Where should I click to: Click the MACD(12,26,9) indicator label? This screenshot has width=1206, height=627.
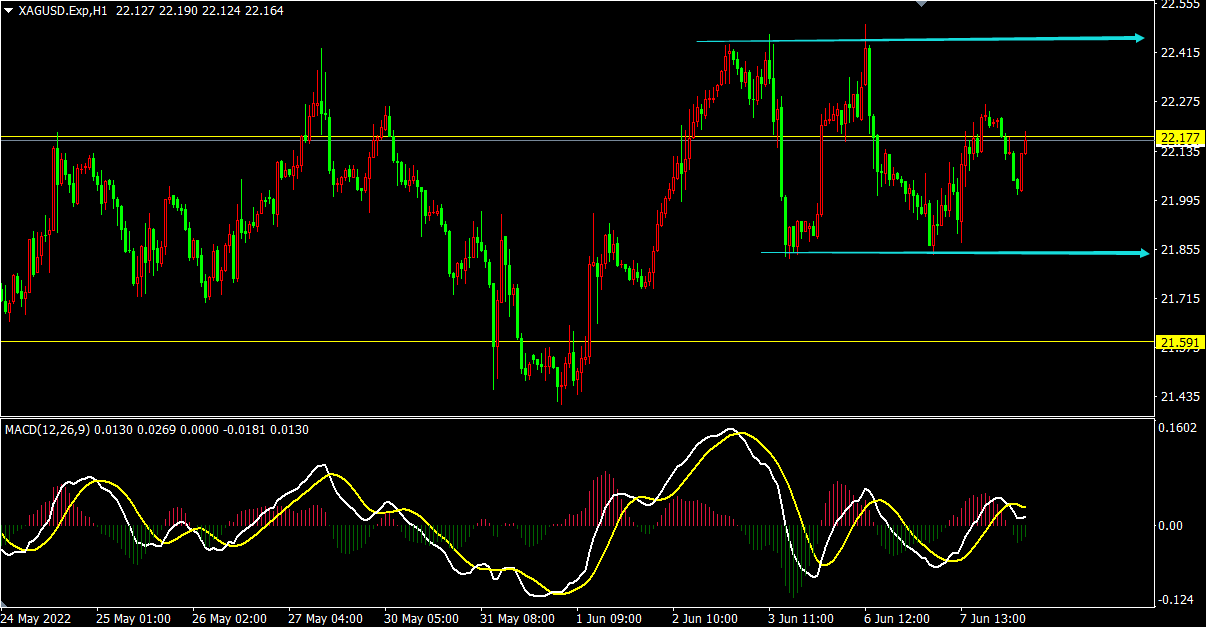point(47,430)
